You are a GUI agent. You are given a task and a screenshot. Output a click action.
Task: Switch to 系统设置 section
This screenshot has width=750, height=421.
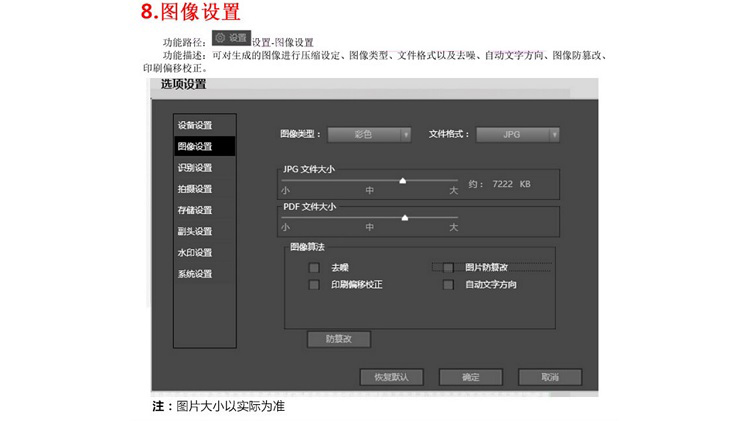[x=205, y=274]
